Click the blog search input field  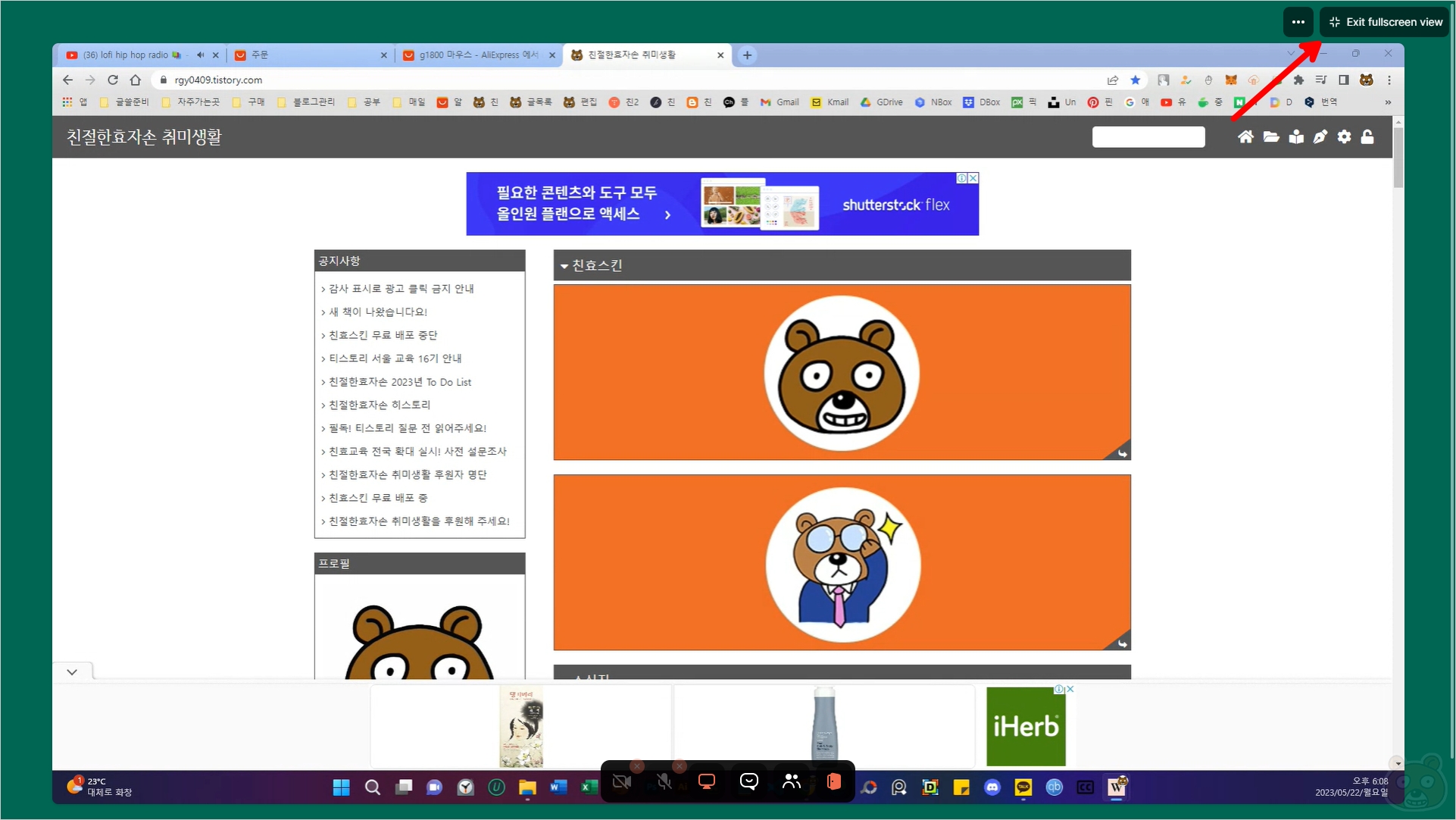coord(1148,137)
